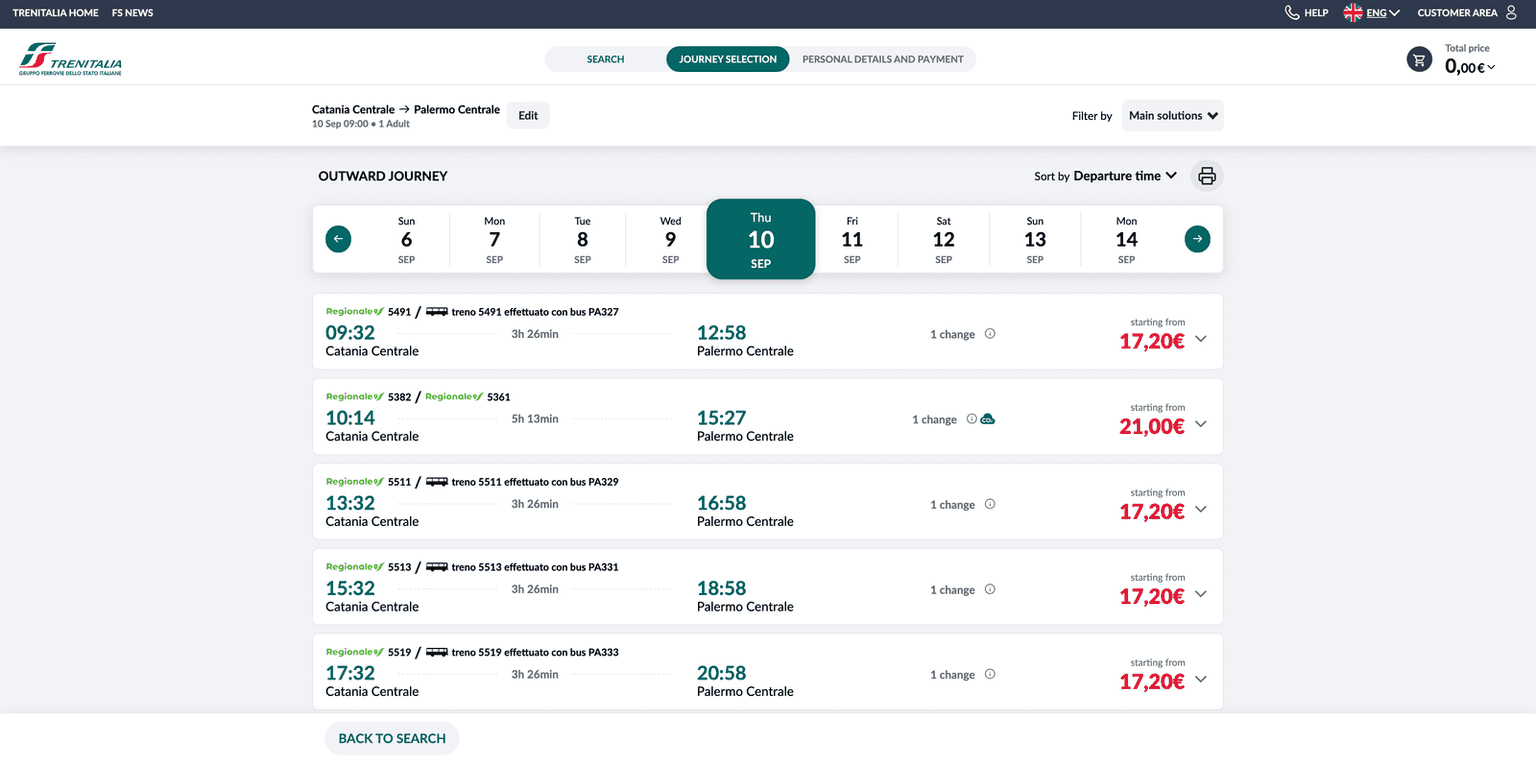Select Mon 14 Sep date tab
The image size is (1536, 763).
(1126, 240)
